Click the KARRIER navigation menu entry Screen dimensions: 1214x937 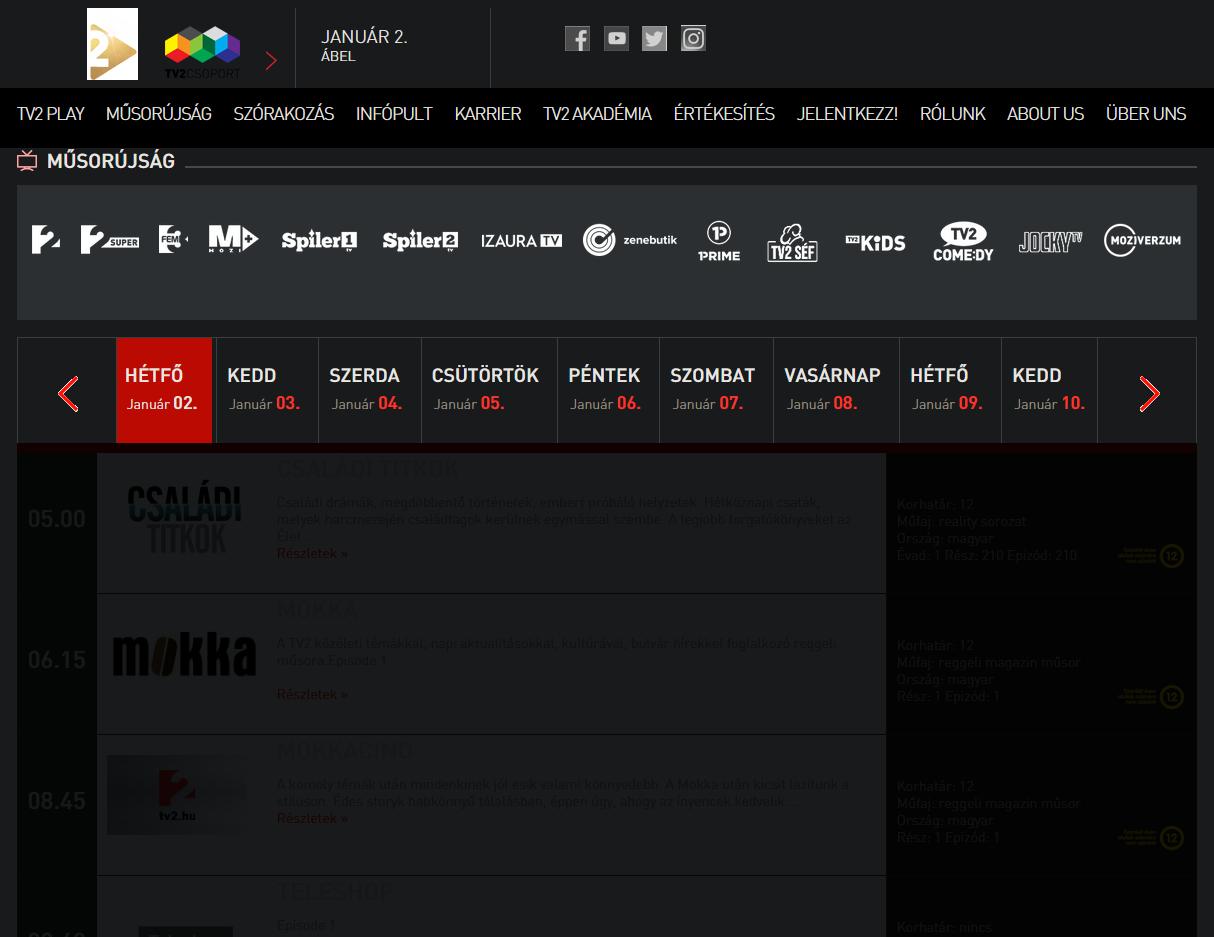point(487,113)
